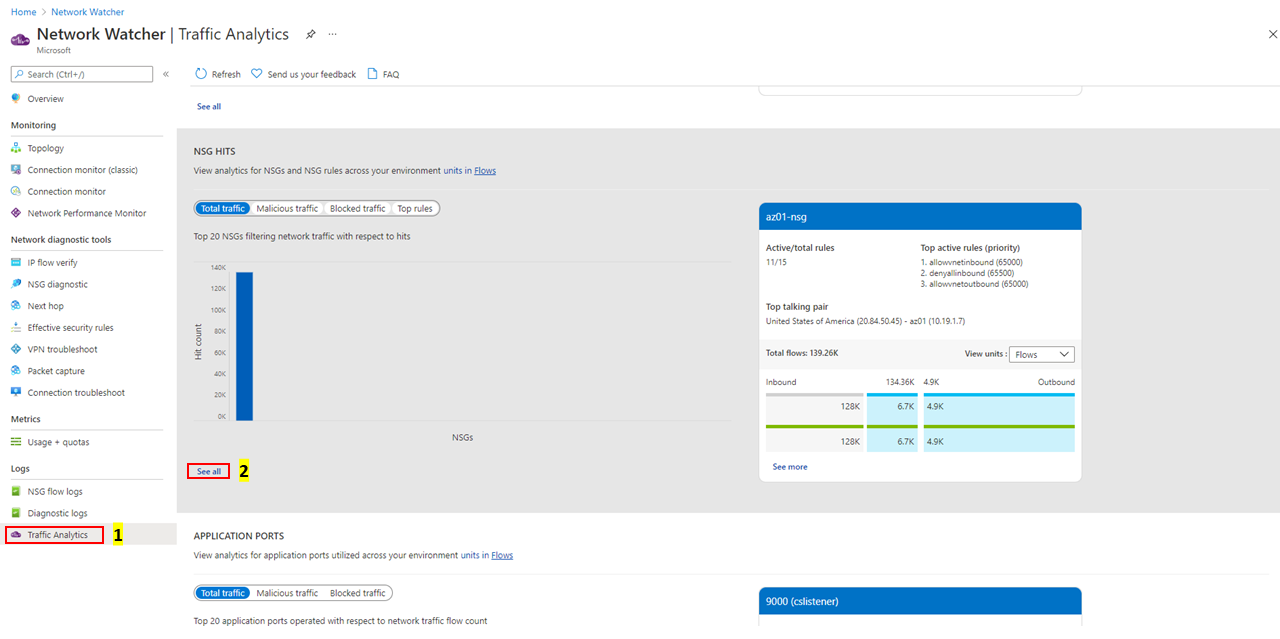Click the Network Performance Monitor icon
This screenshot has height=639, width=1280.
click(16, 213)
